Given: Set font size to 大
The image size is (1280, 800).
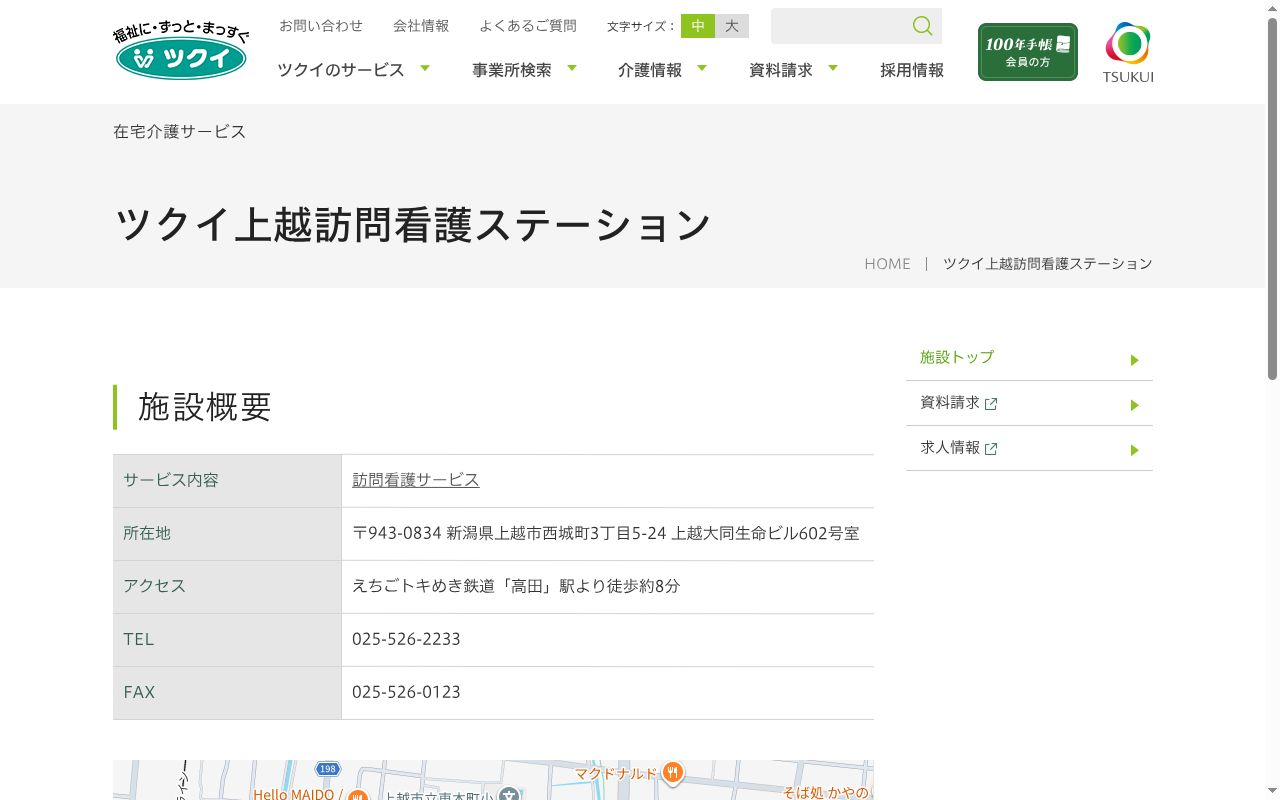Looking at the screenshot, I should coord(732,26).
